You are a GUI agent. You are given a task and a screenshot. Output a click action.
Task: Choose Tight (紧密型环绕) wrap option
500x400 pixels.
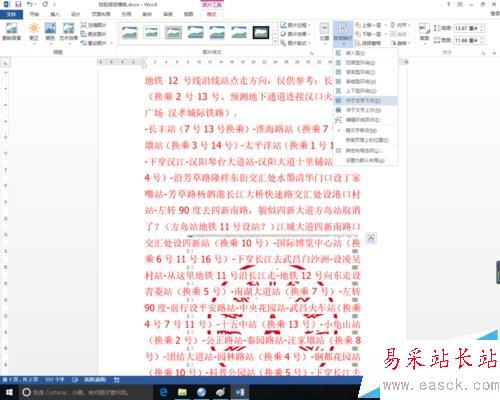pos(366,72)
